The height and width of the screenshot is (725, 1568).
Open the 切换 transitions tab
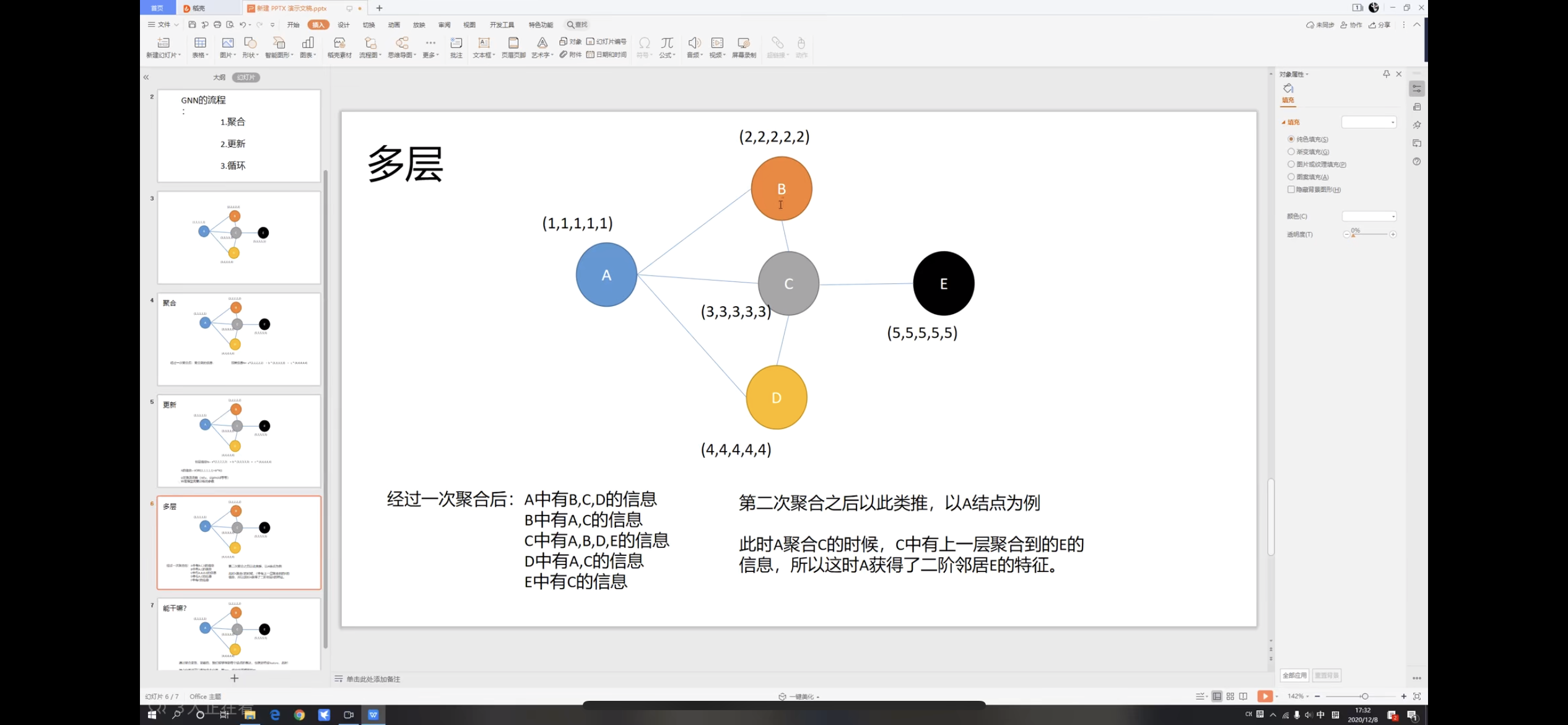(368, 25)
